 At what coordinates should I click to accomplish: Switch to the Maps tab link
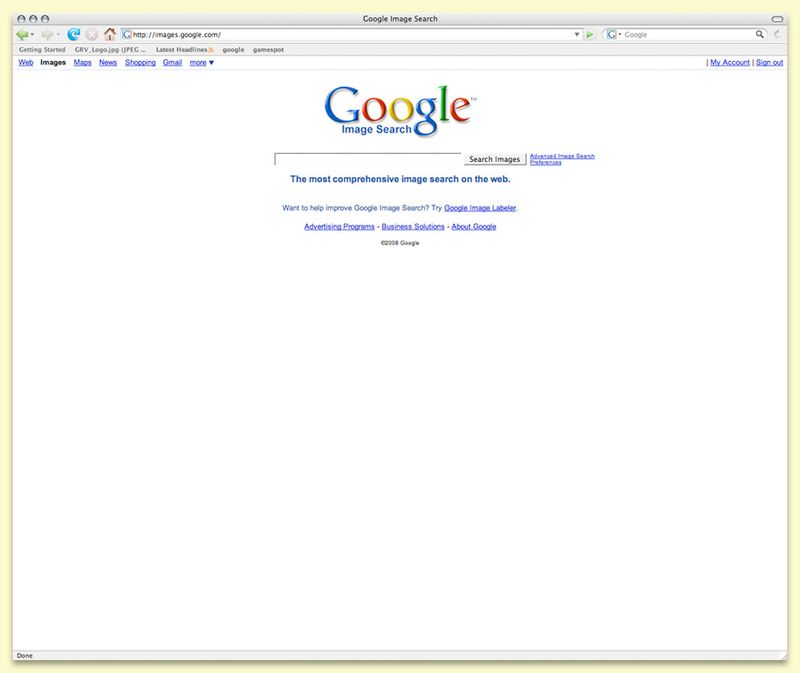click(x=82, y=62)
